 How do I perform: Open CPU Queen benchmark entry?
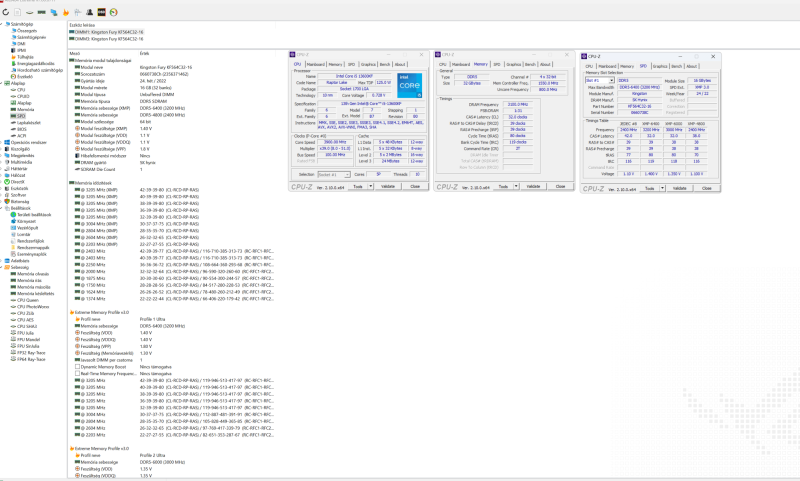click(x=28, y=300)
